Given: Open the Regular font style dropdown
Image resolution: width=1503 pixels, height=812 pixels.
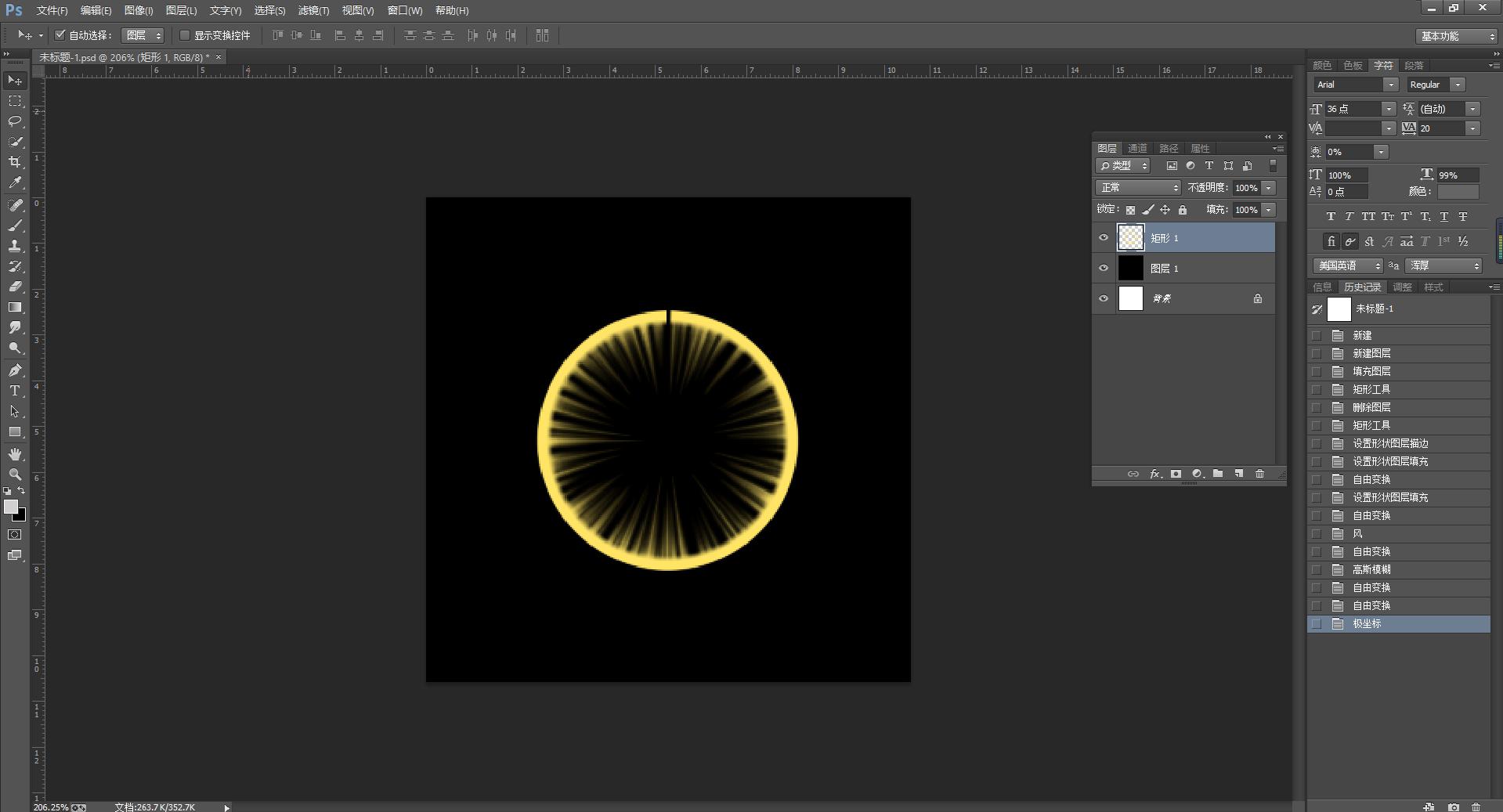Looking at the screenshot, I should coord(1457,85).
